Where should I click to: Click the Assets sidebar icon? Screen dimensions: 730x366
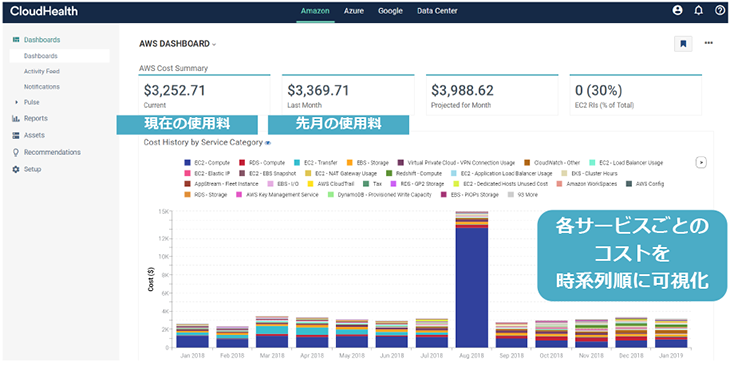coord(15,136)
